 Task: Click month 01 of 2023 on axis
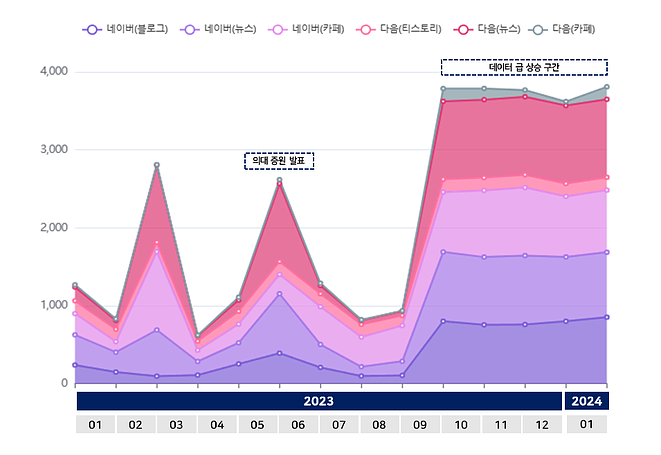click(95, 425)
